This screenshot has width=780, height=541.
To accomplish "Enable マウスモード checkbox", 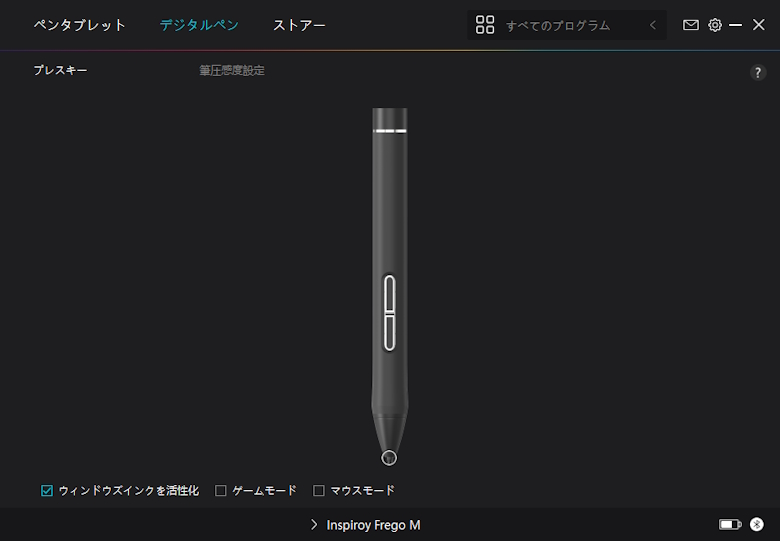I will point(318,491).
